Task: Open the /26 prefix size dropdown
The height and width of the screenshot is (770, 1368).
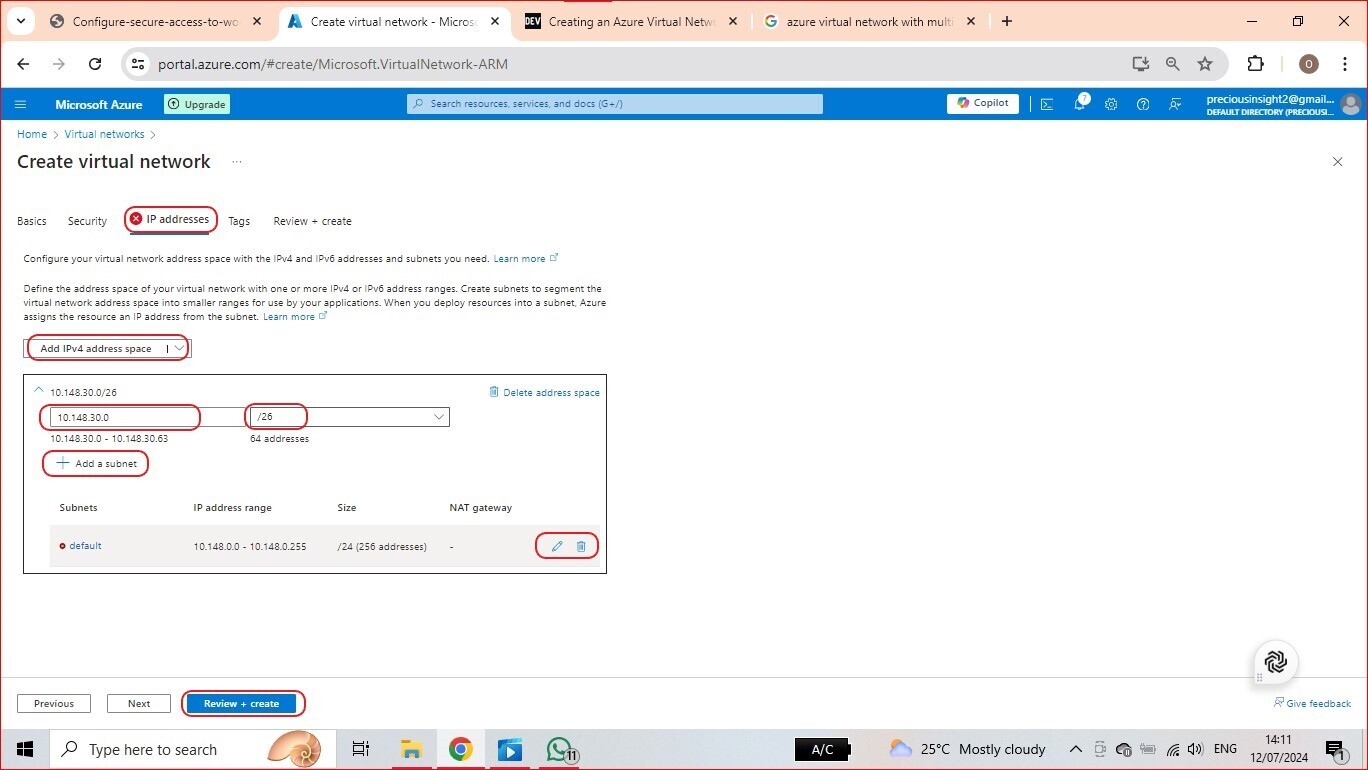Action: click(349, 417)
